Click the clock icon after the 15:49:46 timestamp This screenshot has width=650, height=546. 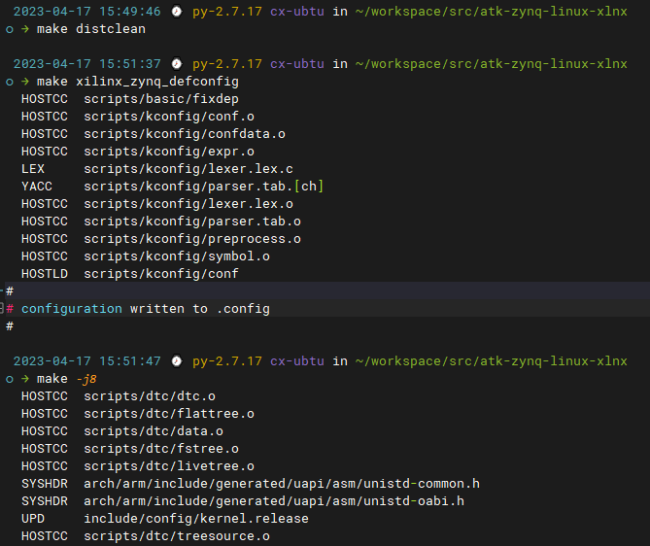pos(176,12)
